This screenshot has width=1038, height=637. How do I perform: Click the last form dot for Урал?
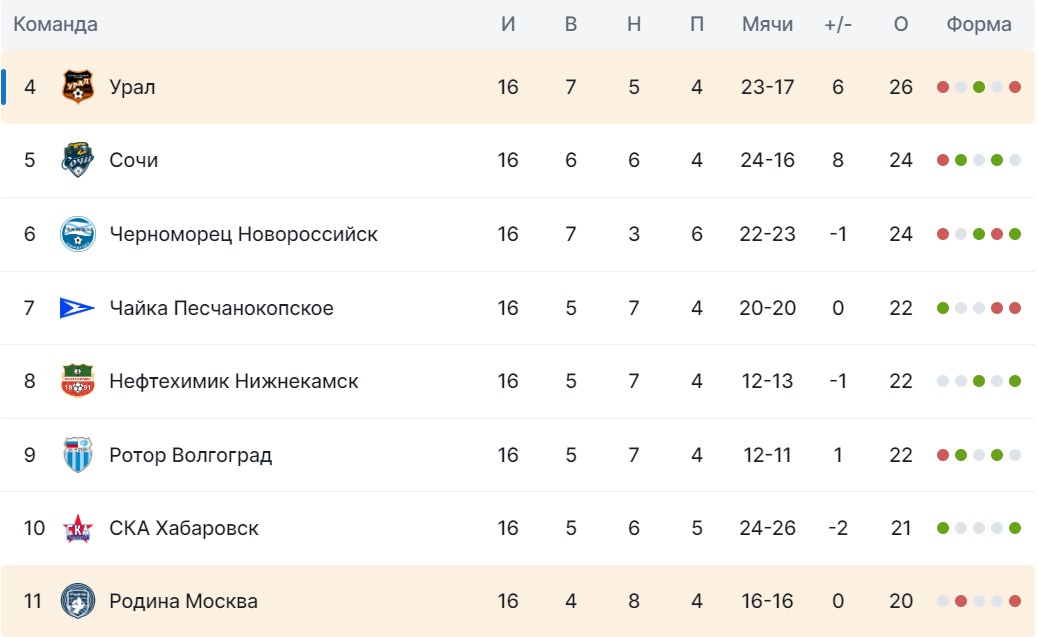(x=1015, y=87)
